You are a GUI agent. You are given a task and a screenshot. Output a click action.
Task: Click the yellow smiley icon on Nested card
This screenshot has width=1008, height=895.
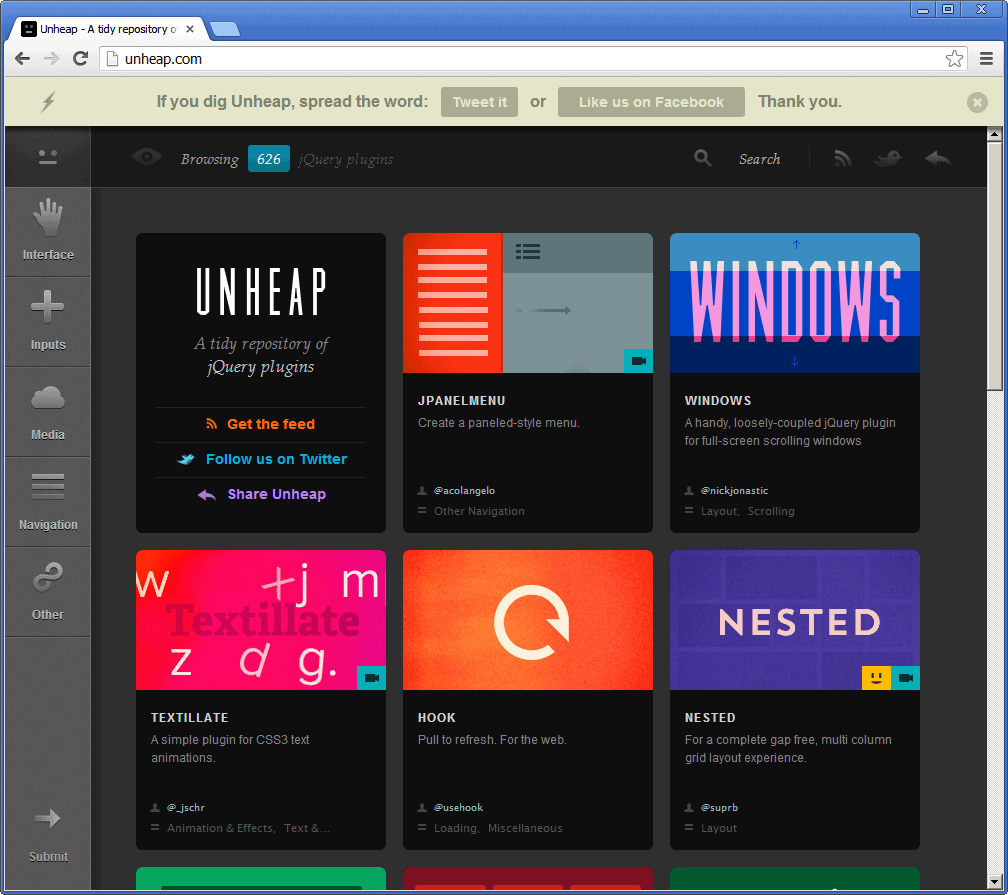click(x=876, y=678)
